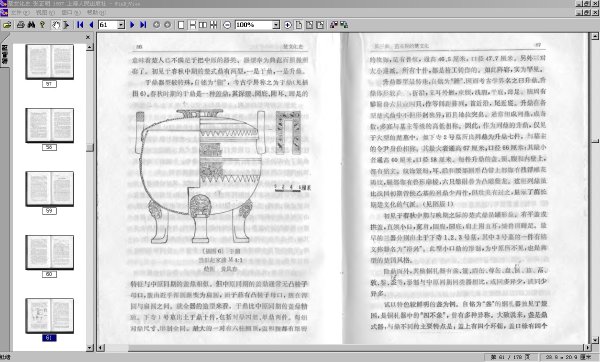Expand the 100% zoom level dropdown

click(x=276, y=25)
